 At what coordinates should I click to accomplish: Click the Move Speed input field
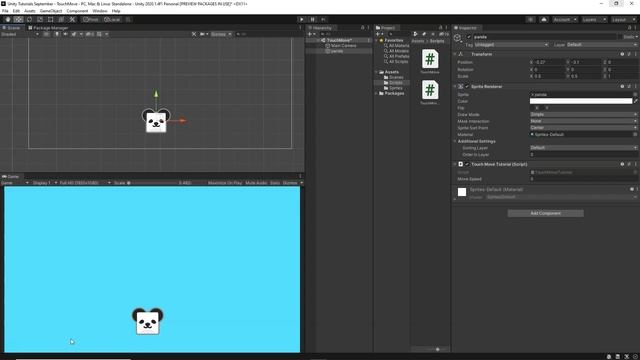(584, 179)
